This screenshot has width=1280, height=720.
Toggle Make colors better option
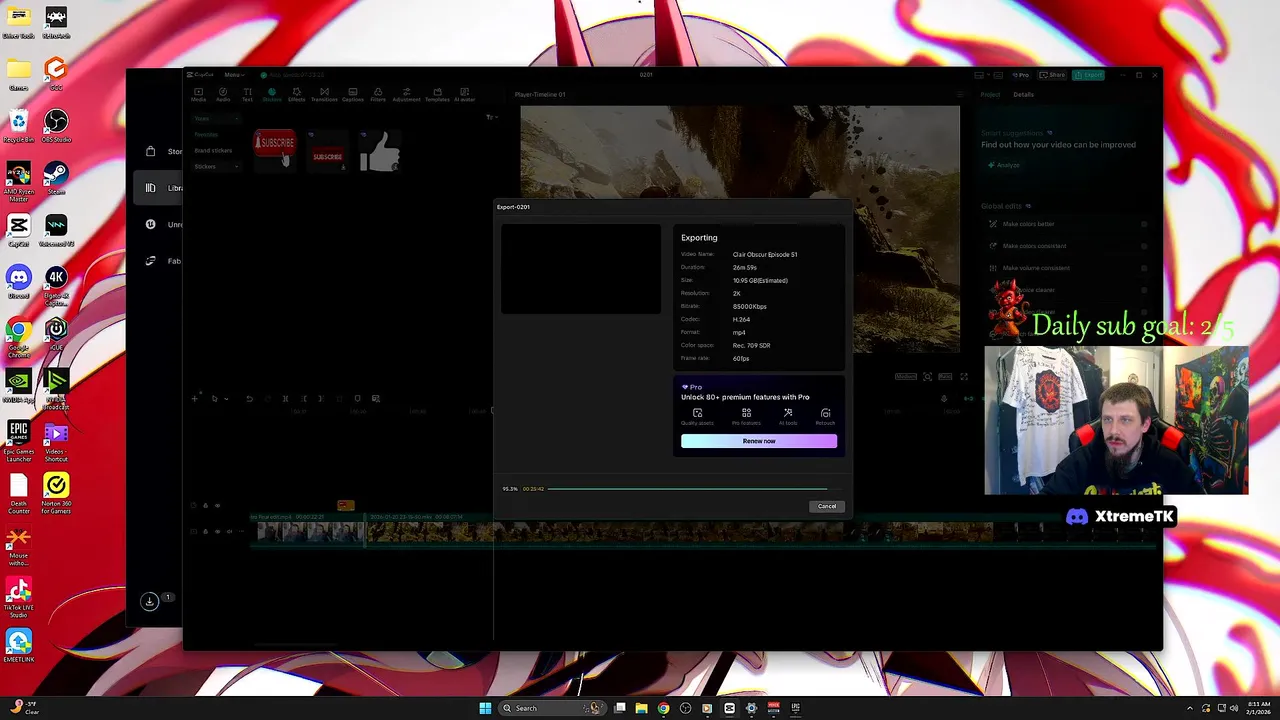pyautogui.click(x=1144, y=224)
